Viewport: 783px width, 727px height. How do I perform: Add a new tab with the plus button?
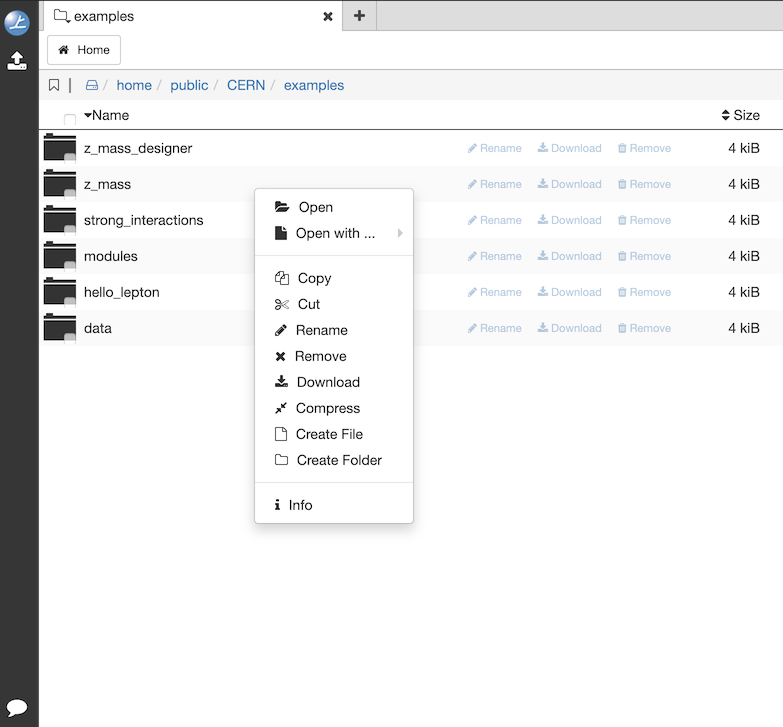click(x=359, y=15)
